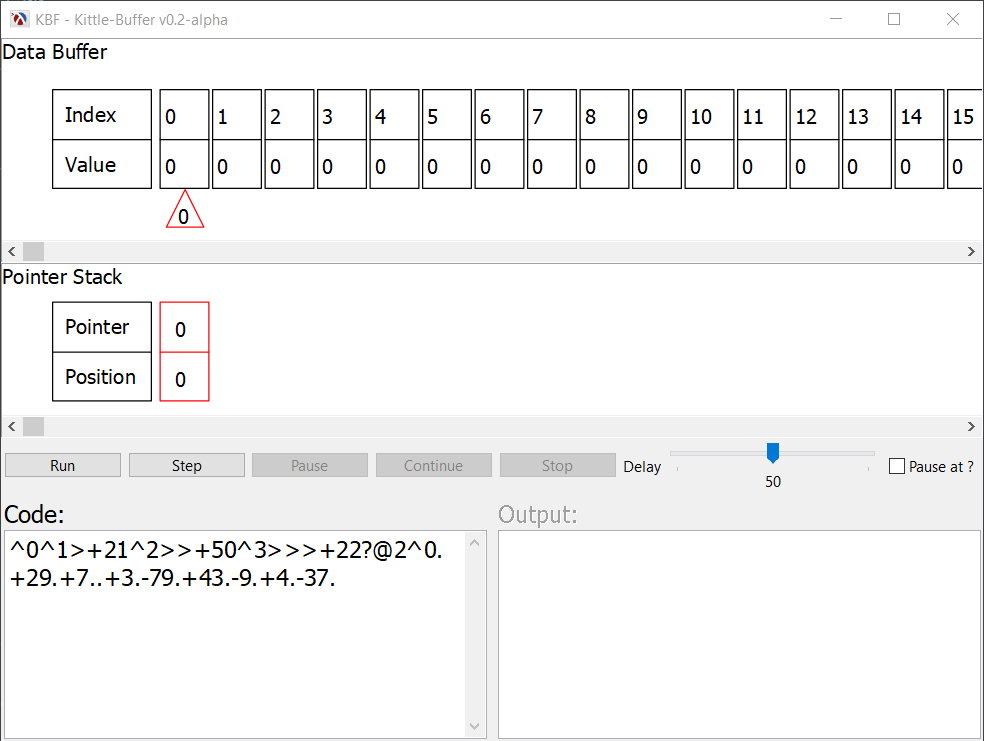Click the data buffer index 10 cell
This screenshot has height=741, width=984.
710,115
